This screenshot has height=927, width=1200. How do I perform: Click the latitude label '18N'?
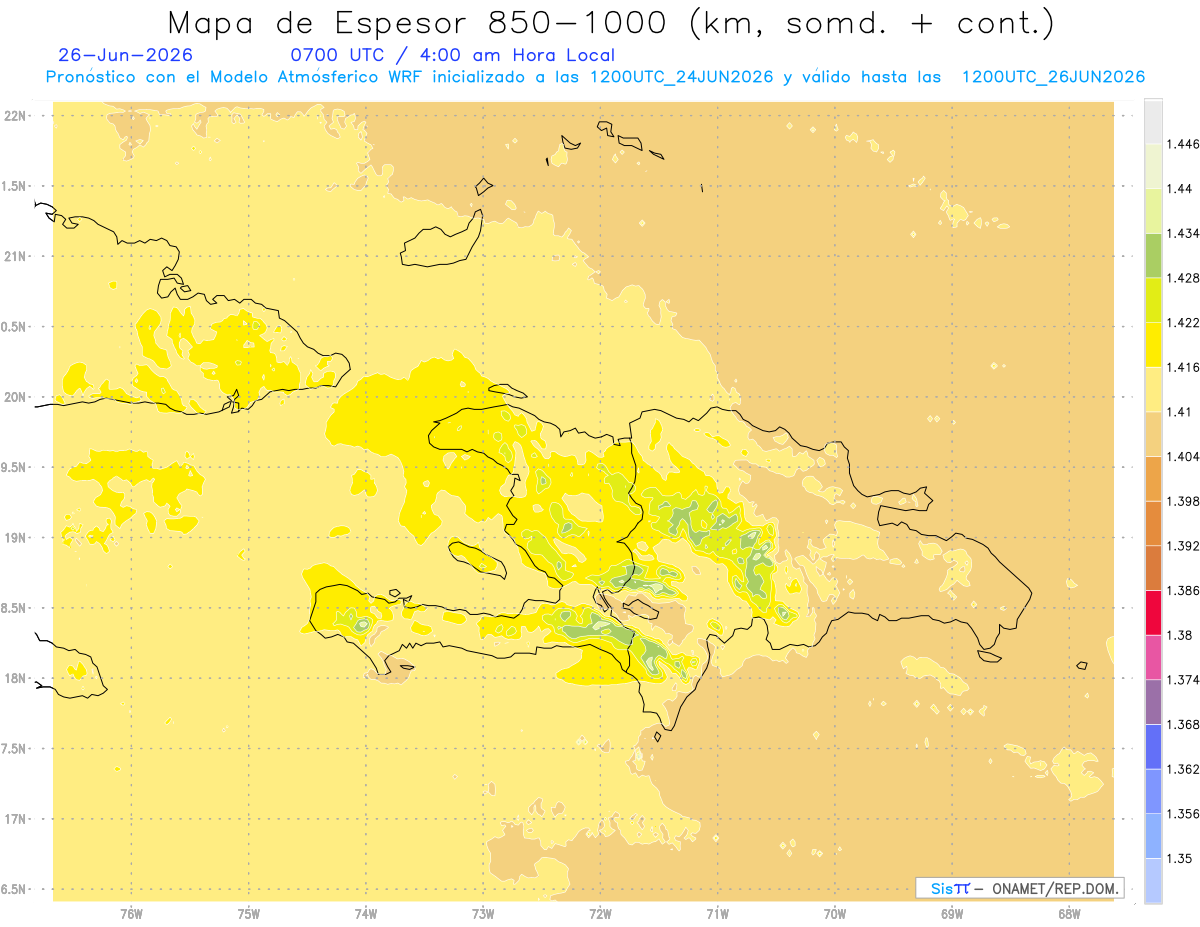pos(15,678)
